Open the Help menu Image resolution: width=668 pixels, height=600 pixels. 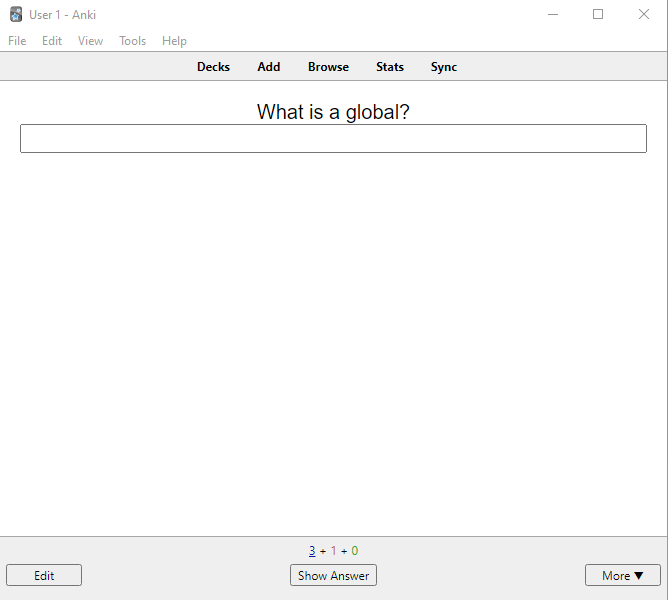pos(174,41)
